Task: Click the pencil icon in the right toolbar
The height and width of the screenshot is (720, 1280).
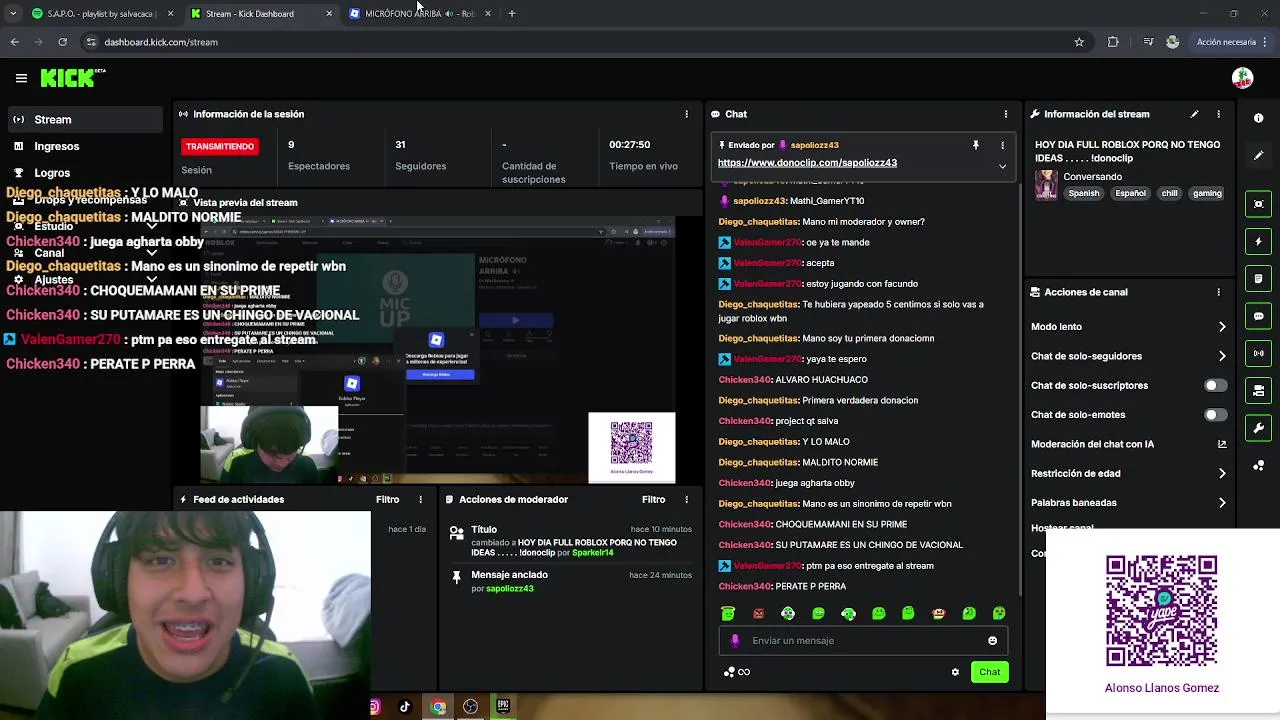Action: click(1258, 155)
